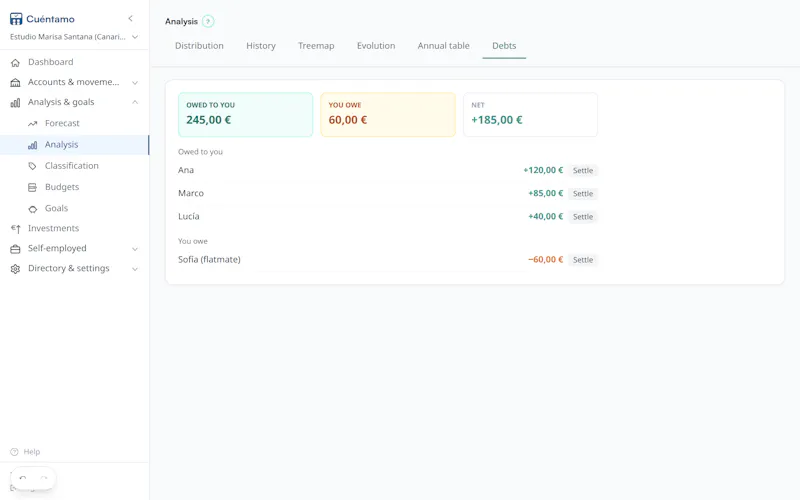Click the Net +185,00 € card

pos(530,114)
